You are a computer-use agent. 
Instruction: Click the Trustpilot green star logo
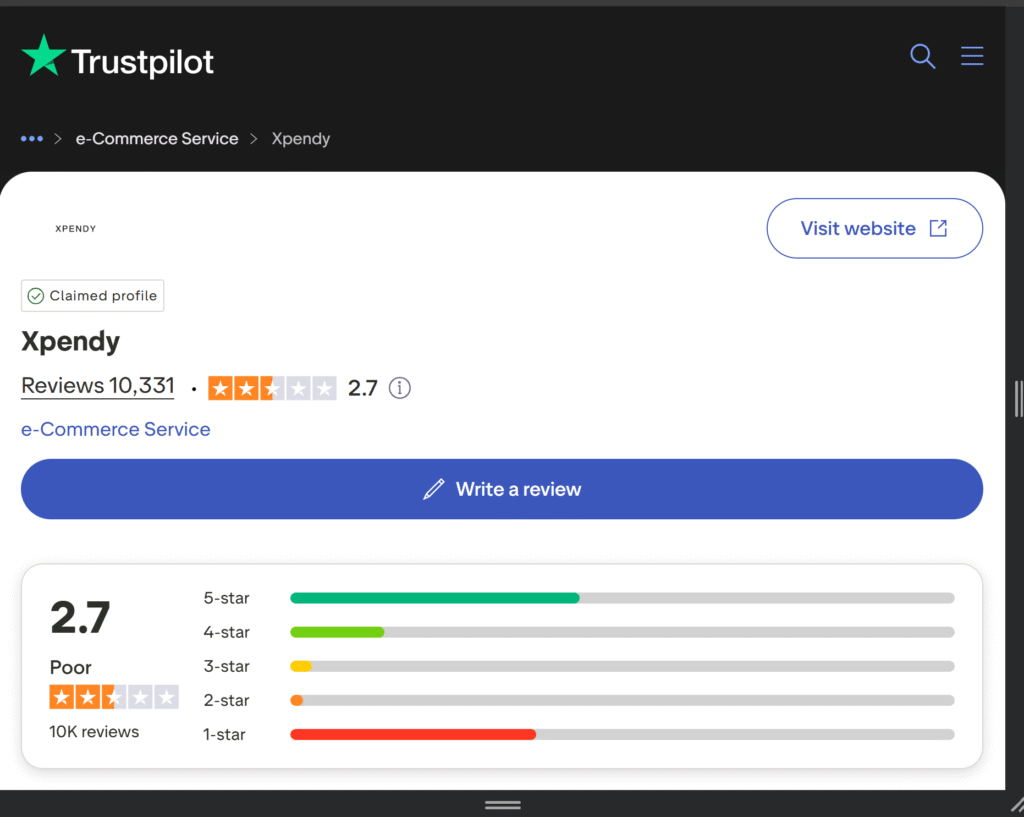tap(43, 56)
